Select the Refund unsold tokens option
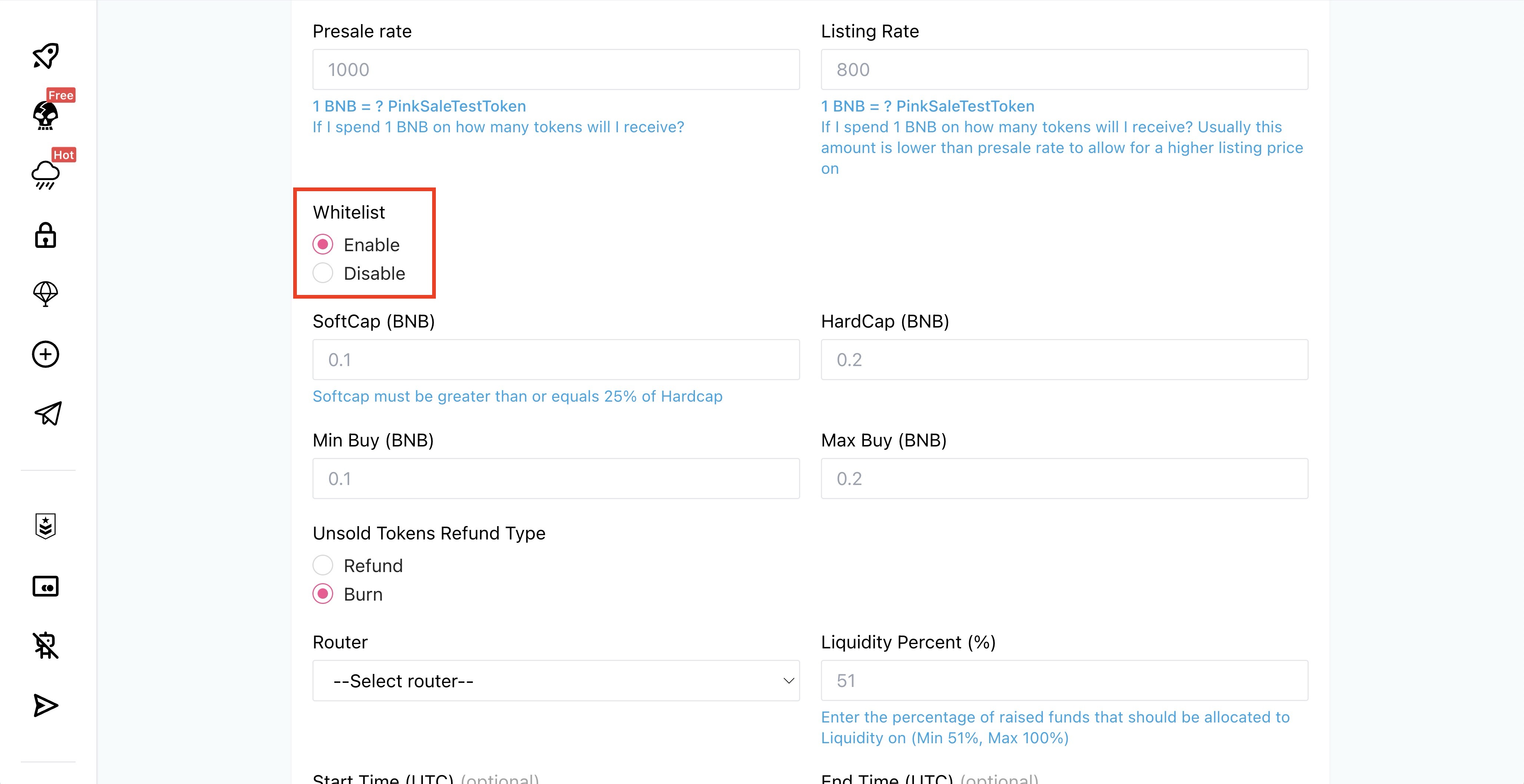 [323, 565]
